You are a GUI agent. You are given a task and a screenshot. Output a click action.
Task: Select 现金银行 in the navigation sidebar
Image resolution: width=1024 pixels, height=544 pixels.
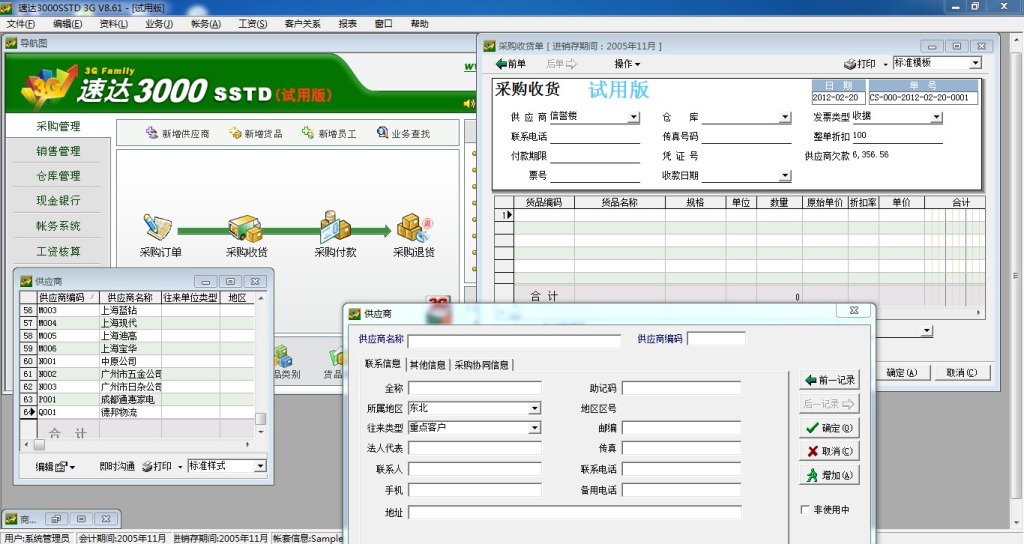pyautogui.click(x=58, y=200)
